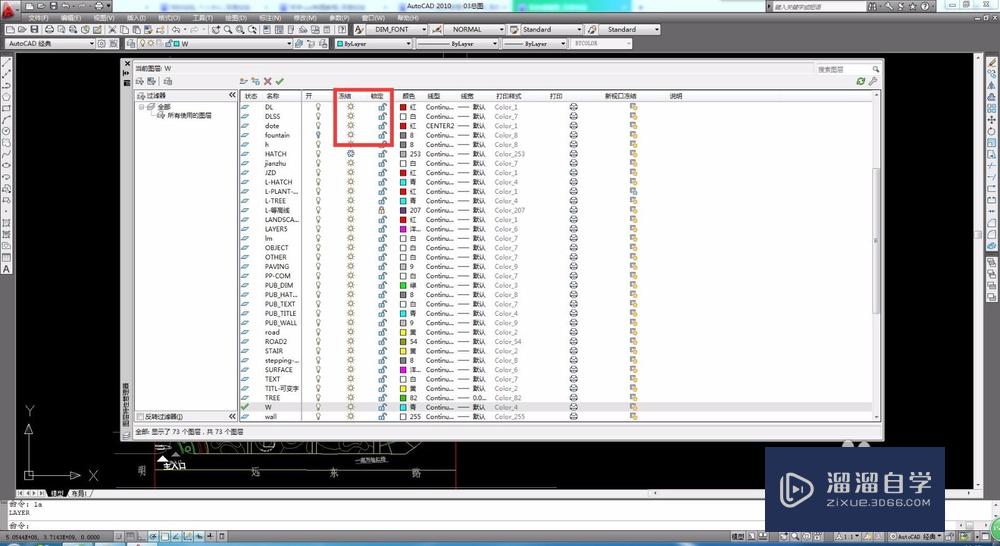
Task: Click the refresh icon in layer manager
Action: point(861,81)
